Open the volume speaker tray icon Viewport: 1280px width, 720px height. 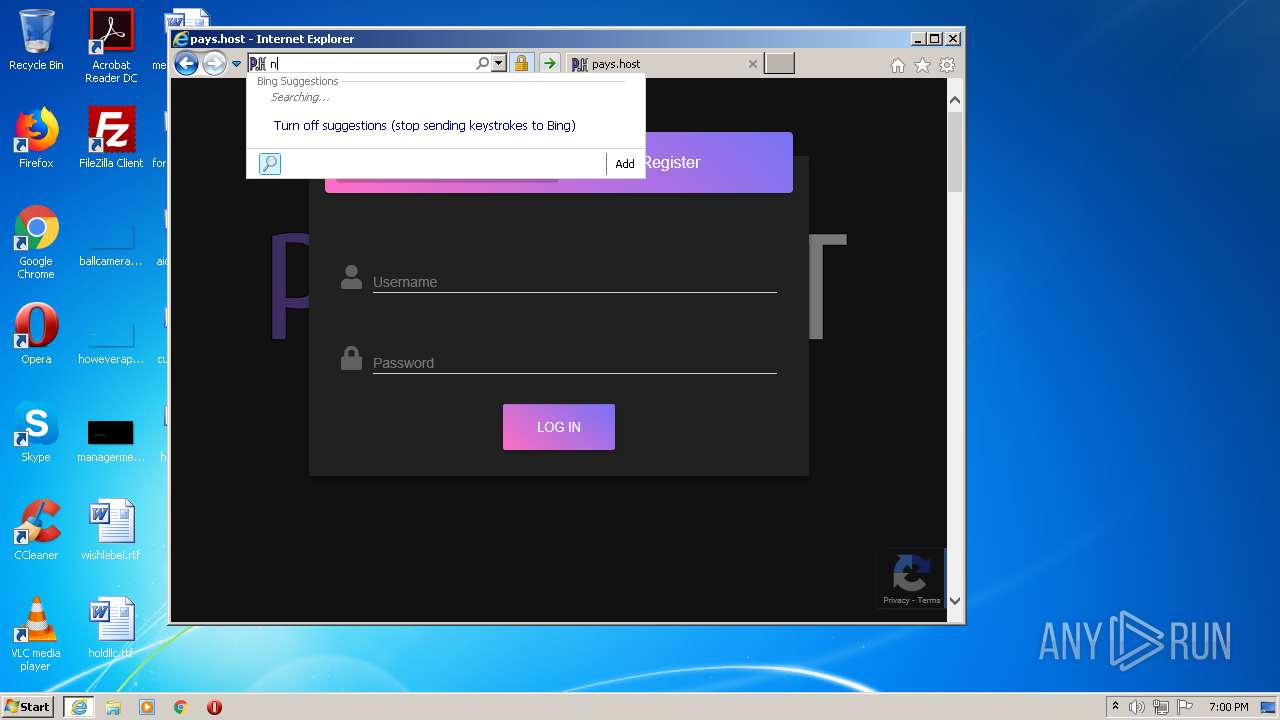point(1136,706)
